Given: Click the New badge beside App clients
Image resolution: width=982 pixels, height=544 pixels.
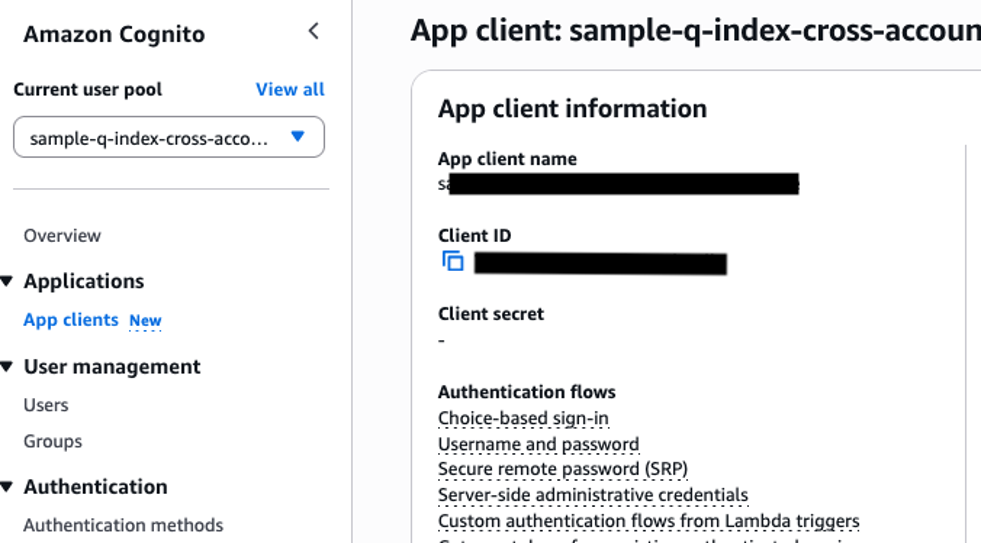Looking at the screenshot, I should point(145,321).
